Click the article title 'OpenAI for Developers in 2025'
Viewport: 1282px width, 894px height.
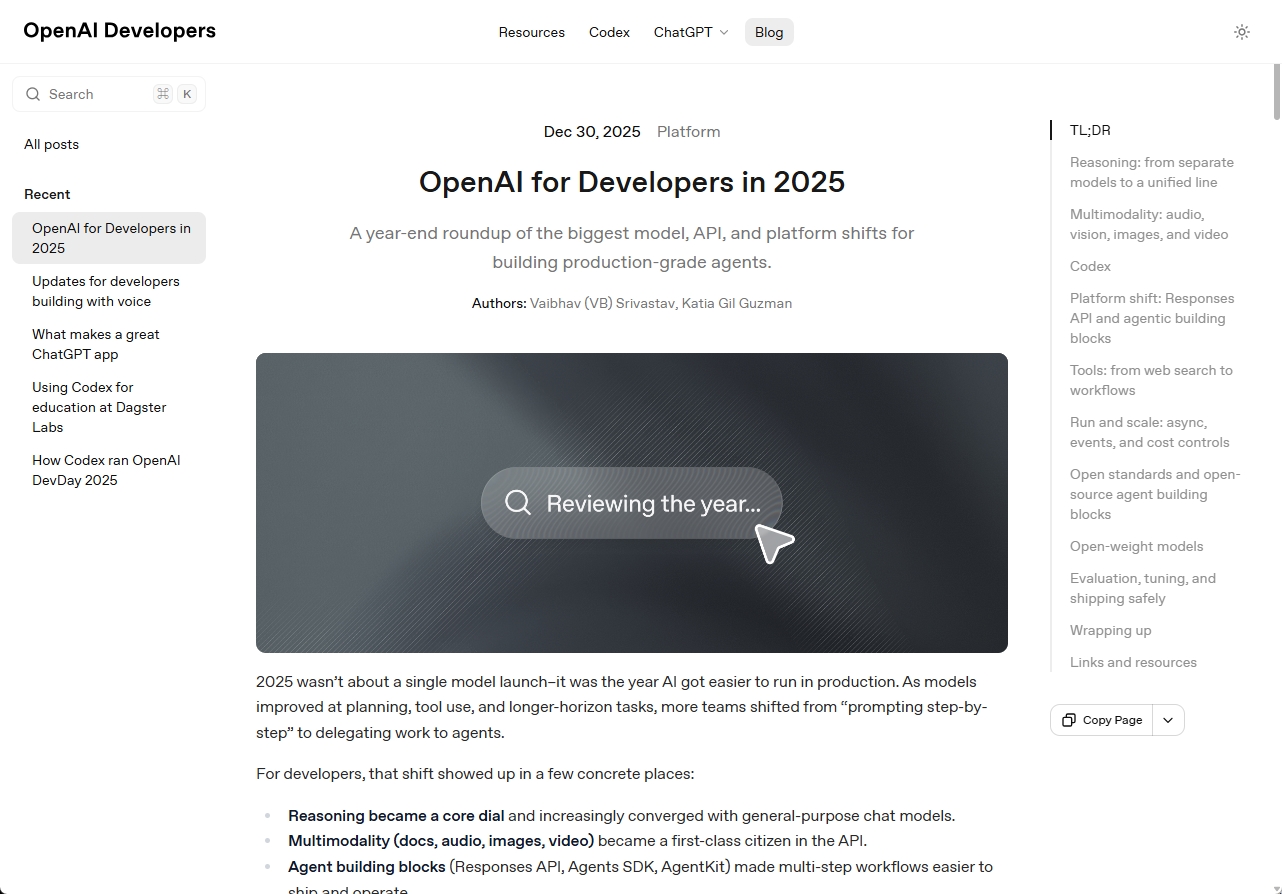632,182
